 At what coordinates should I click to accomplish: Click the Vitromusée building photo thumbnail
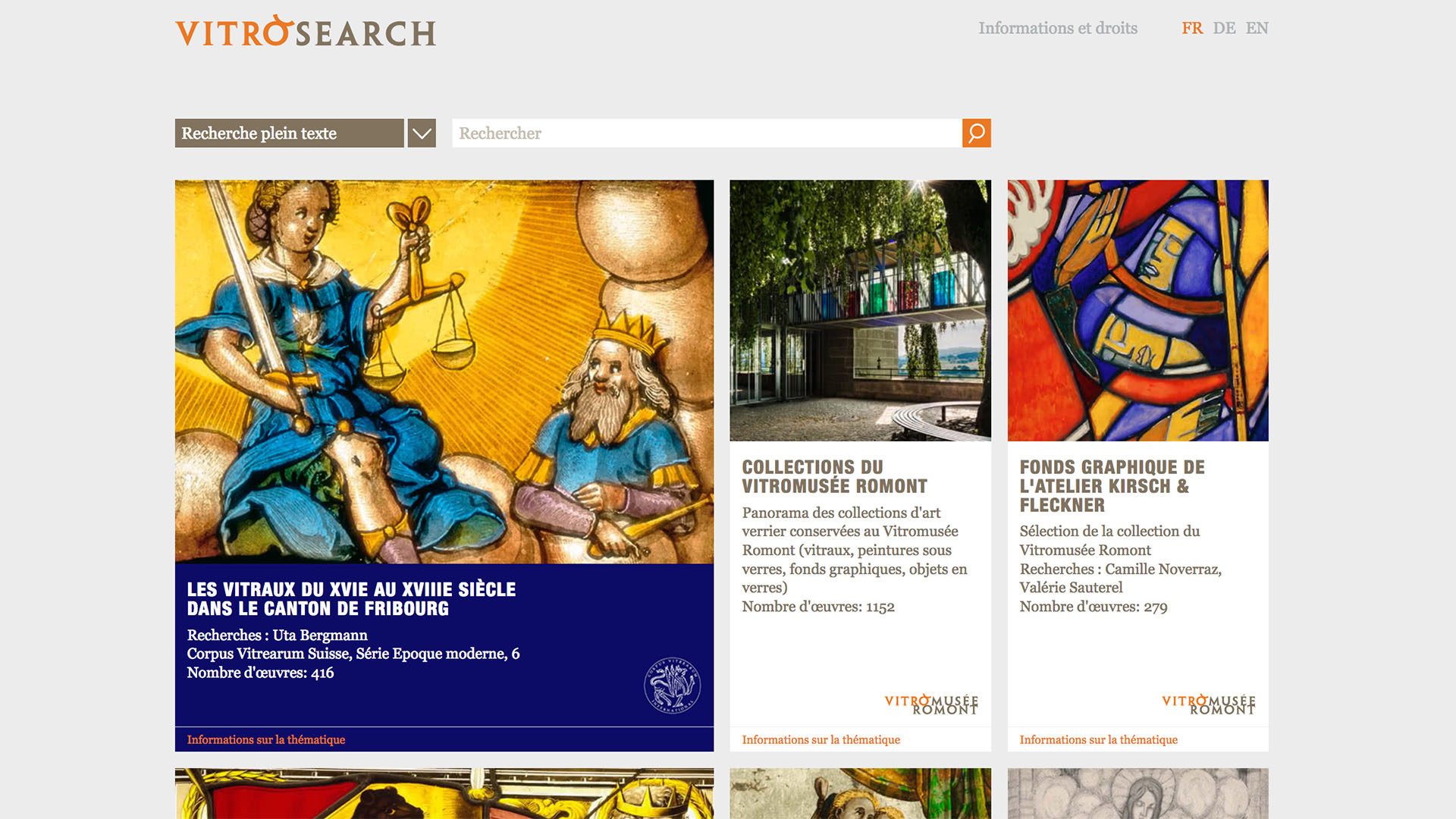[x=860, y=310]
